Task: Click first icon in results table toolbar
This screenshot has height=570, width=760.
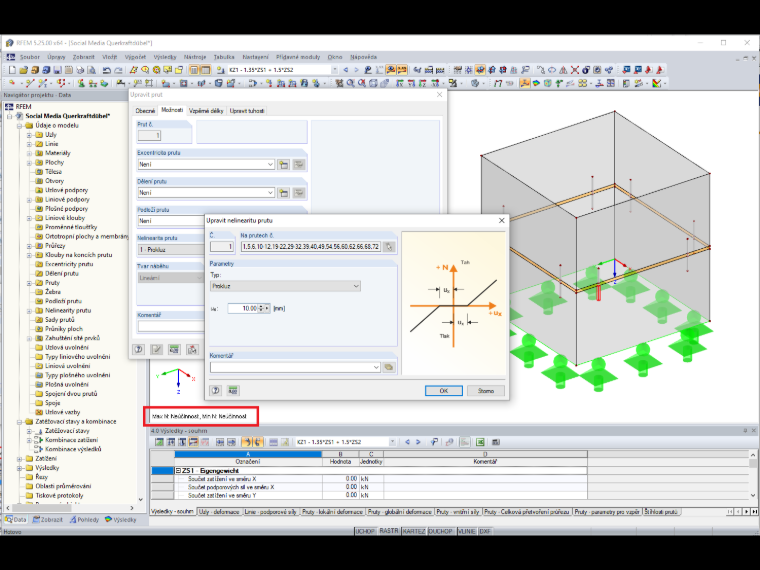Action: (159, 442)
